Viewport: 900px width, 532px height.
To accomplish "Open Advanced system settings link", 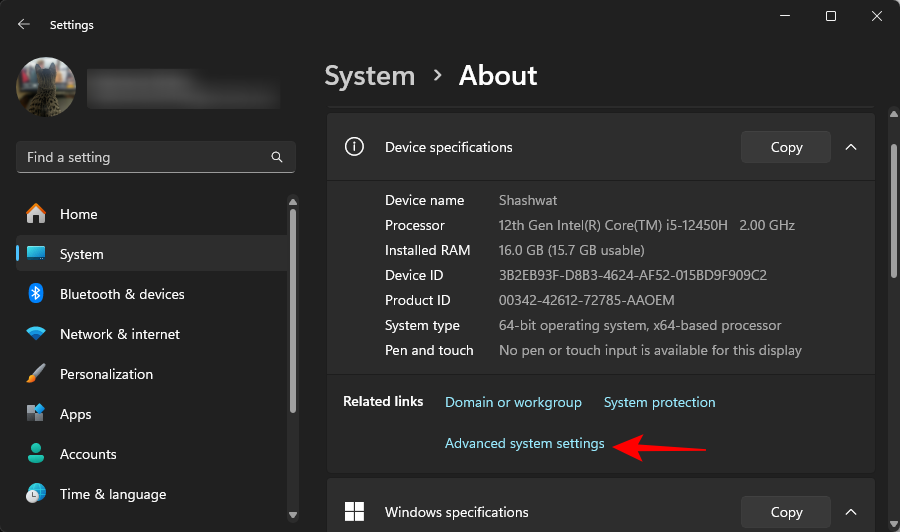I will tap(524, 443).
